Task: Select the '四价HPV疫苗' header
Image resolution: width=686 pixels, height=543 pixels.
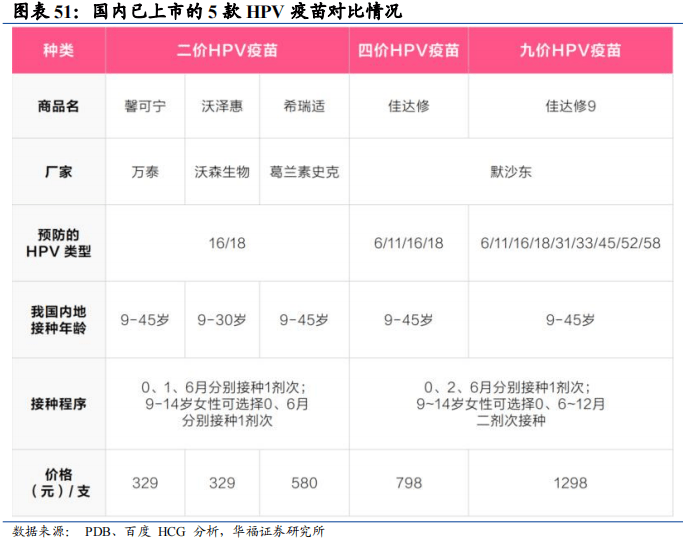Action: (x=408, y=50)
